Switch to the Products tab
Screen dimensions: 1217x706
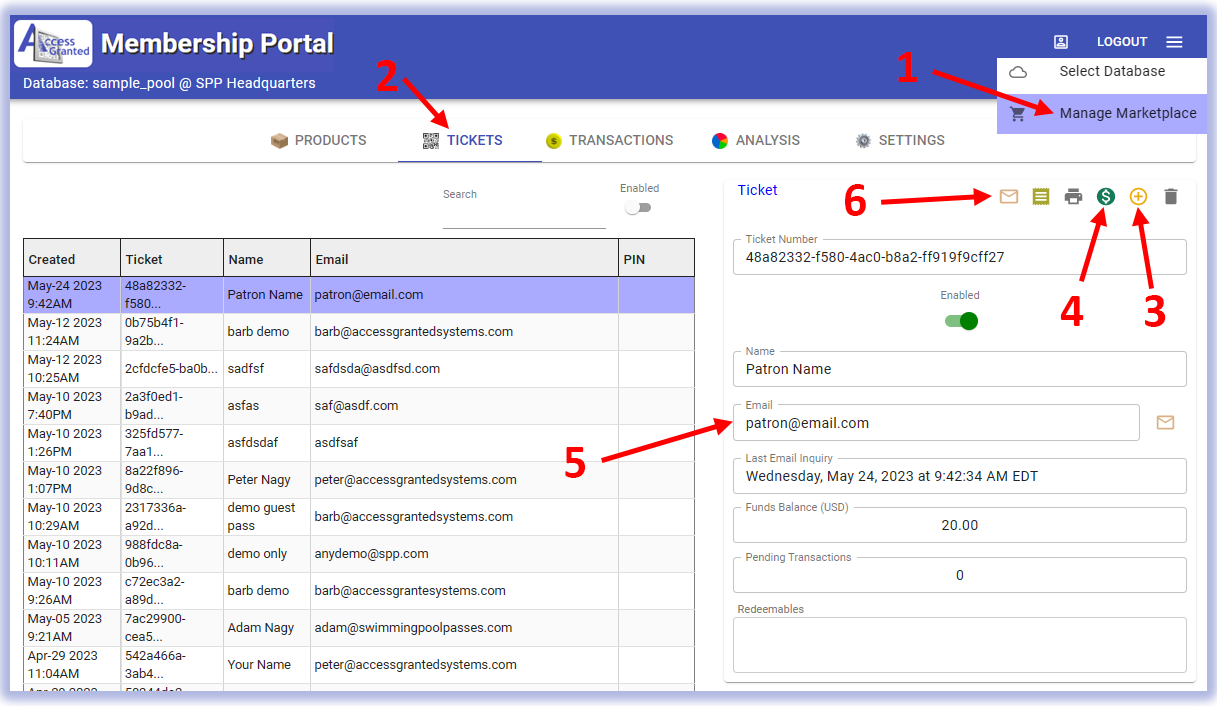pos(319,141)
